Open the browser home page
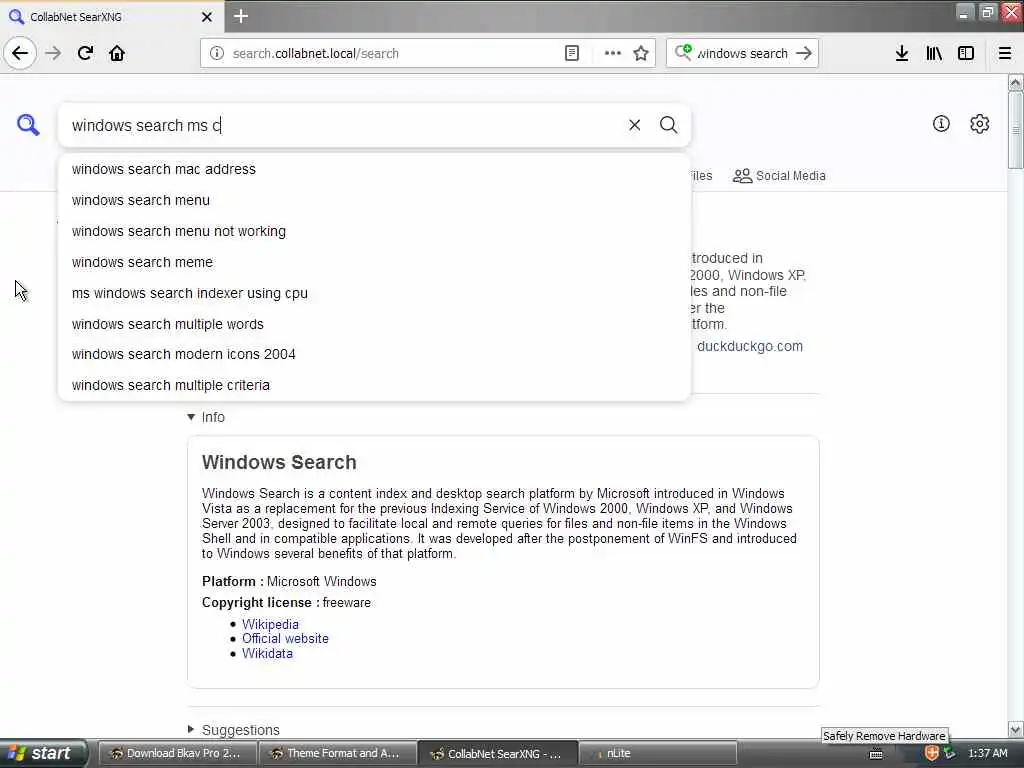The height and width of the screenshot is (768, 1024). [117, 53]
